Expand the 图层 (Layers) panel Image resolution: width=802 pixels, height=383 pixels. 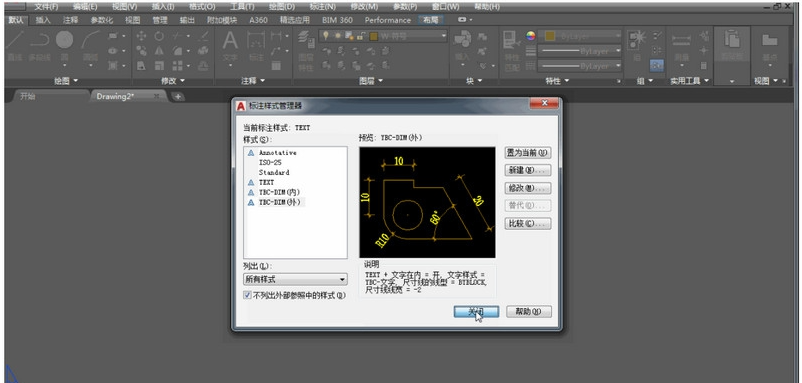pos(370,81)
